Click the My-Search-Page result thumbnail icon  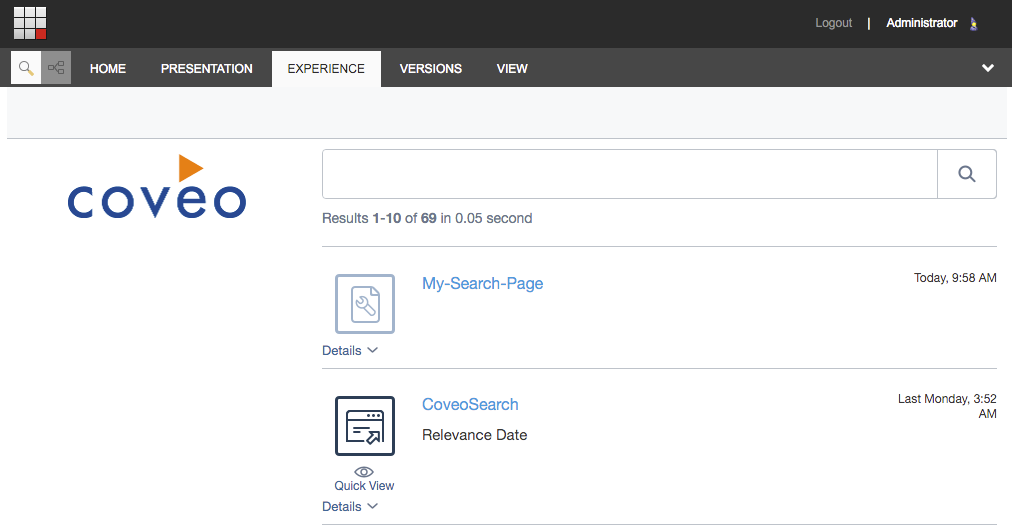coord(365,304)
